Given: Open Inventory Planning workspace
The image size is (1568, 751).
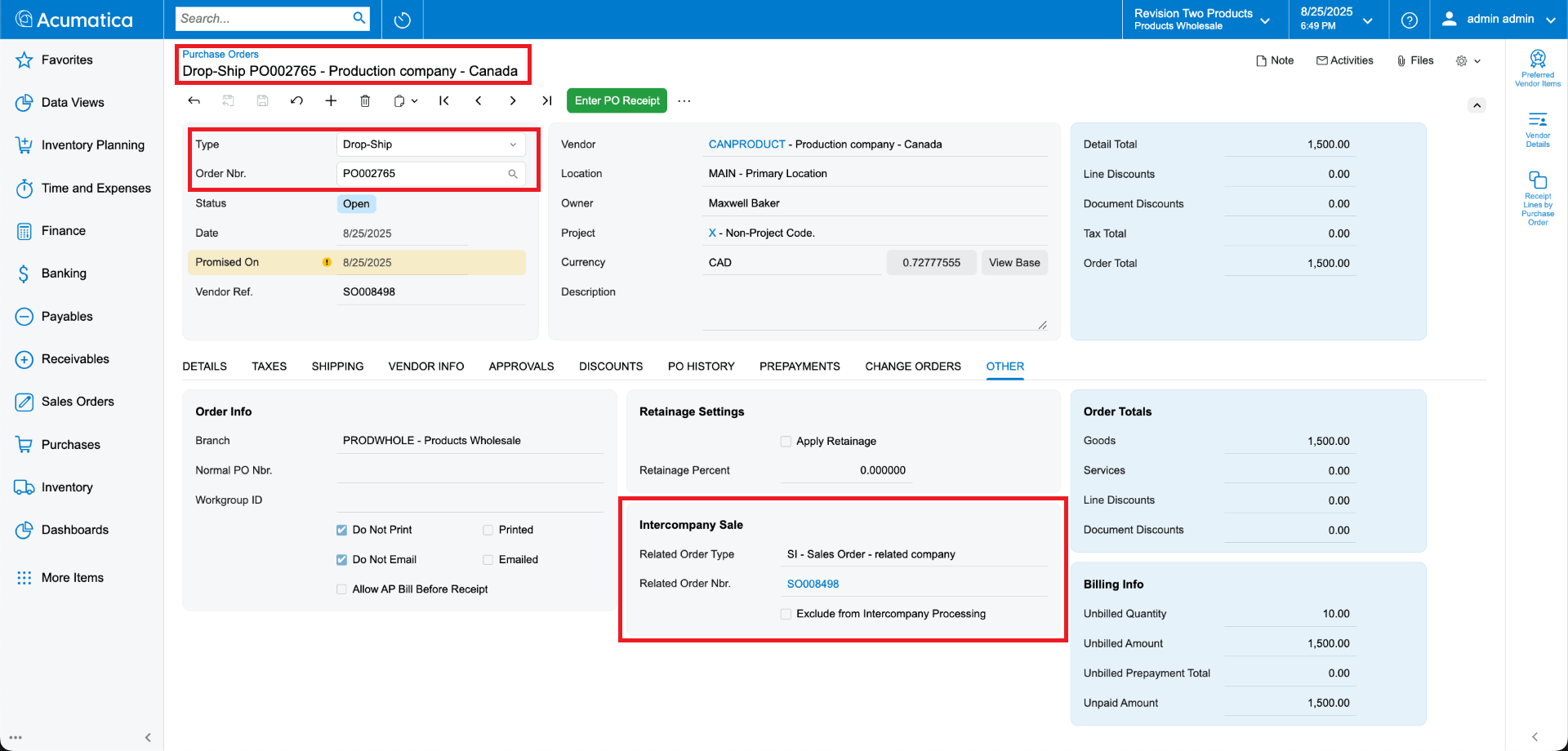Looking at the screenshot, I should click(x=82, y=144).
